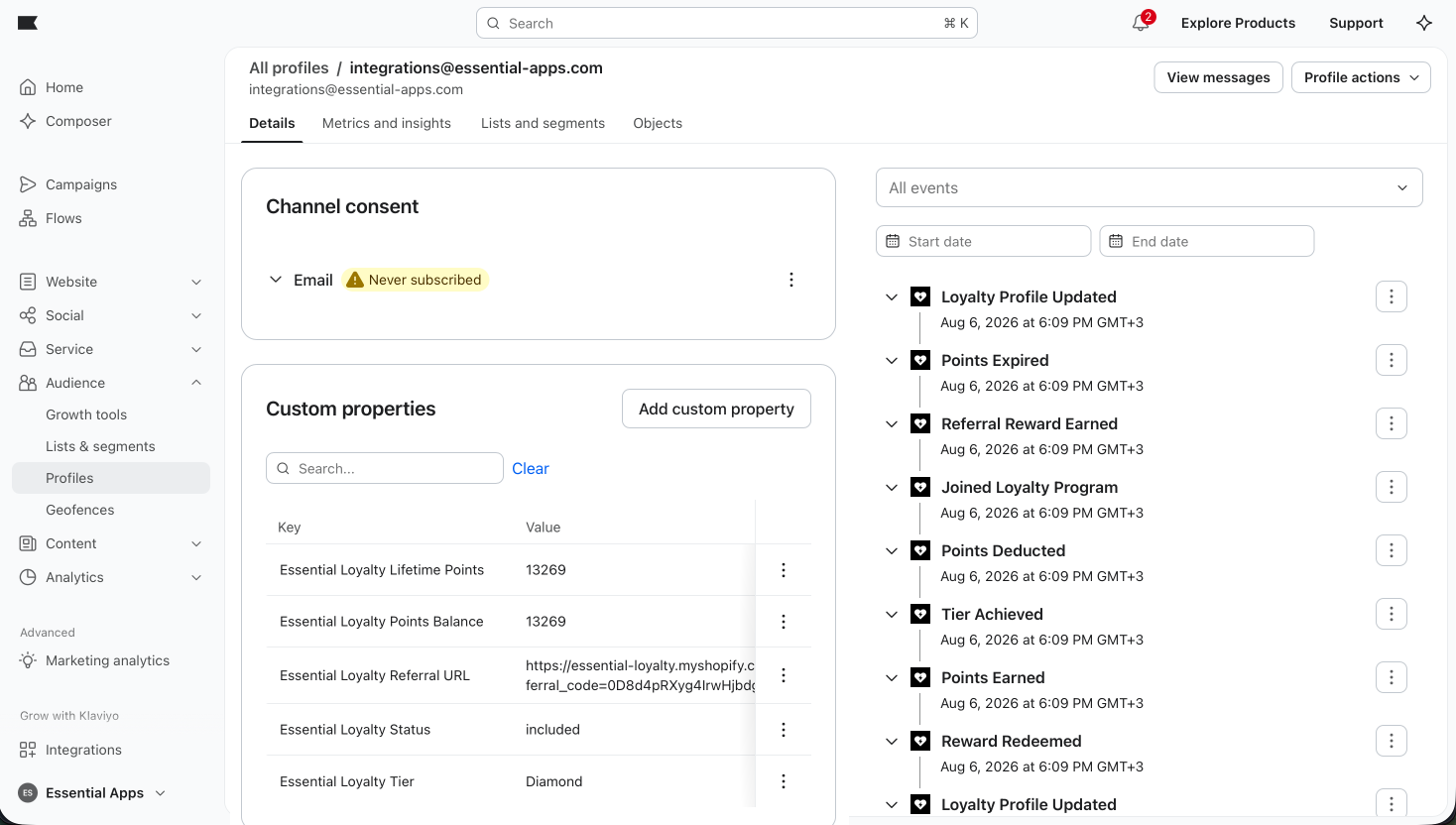Expand Reward Redeemed event
The image size is (1456, 825).
(892, 741)
